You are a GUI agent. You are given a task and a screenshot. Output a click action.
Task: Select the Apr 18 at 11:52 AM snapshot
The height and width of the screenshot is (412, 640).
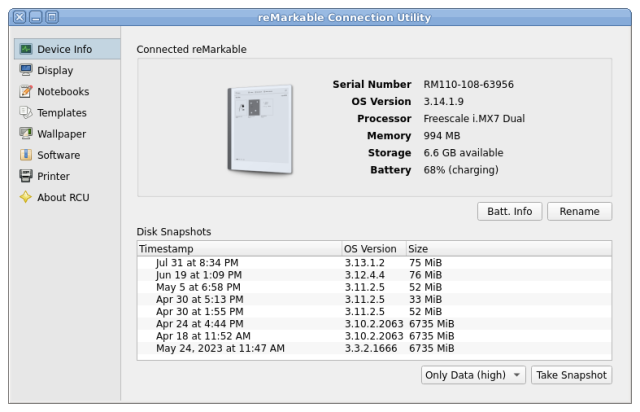203,336
